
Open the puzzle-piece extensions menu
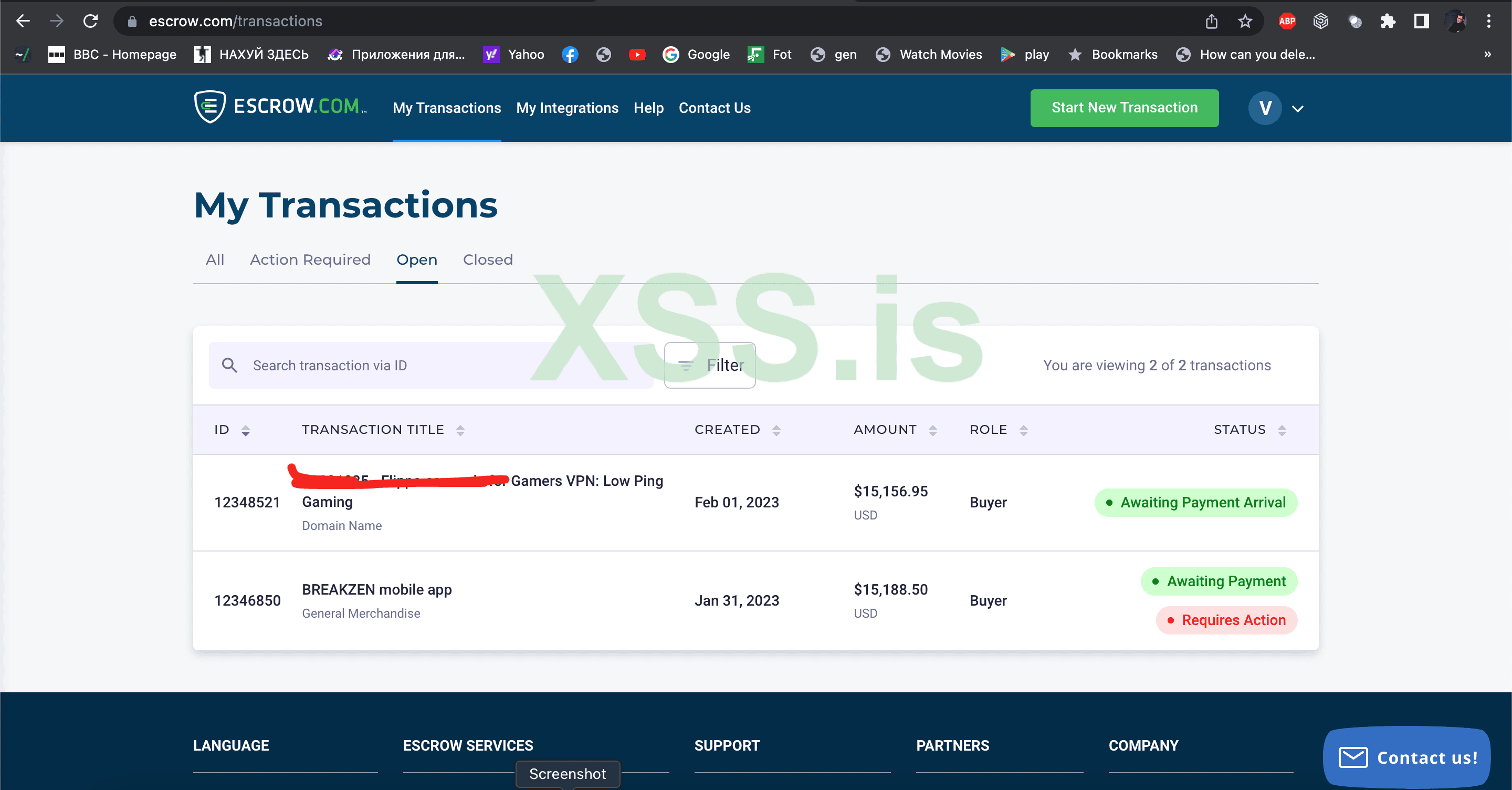(x=1388, y=21)
